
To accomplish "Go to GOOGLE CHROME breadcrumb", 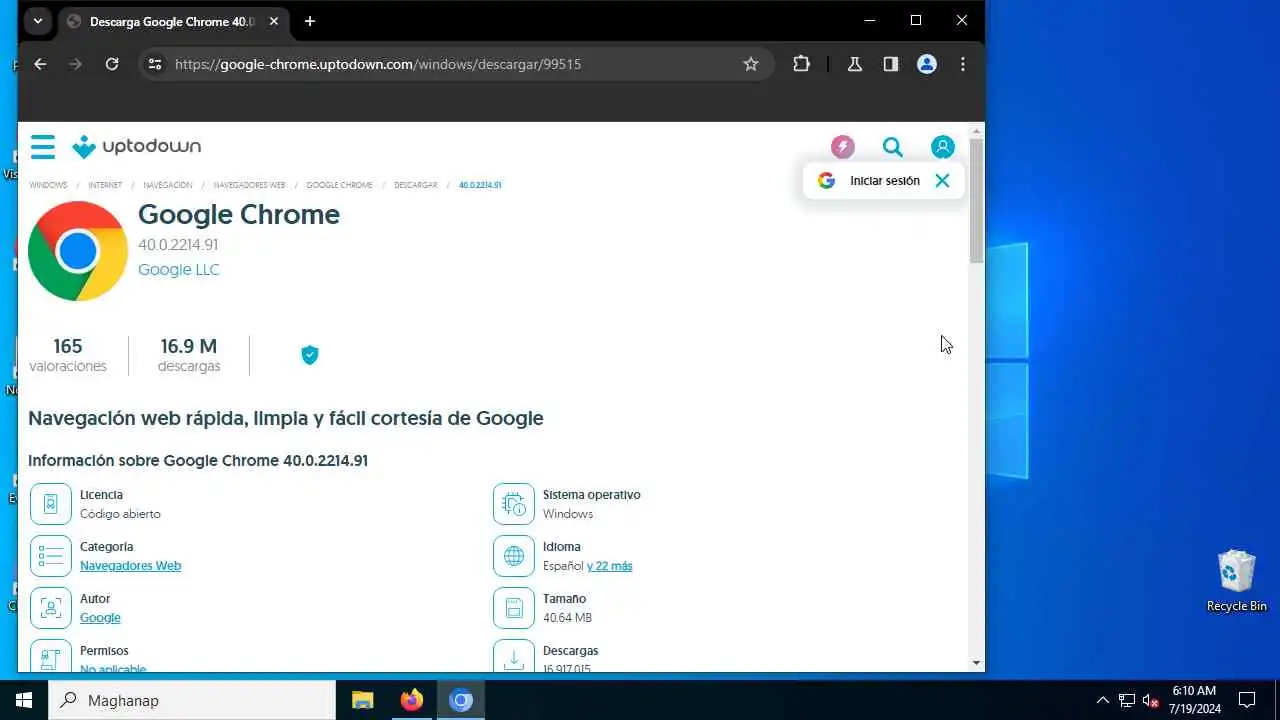I will pyautogui.click(x=340, y=186).
